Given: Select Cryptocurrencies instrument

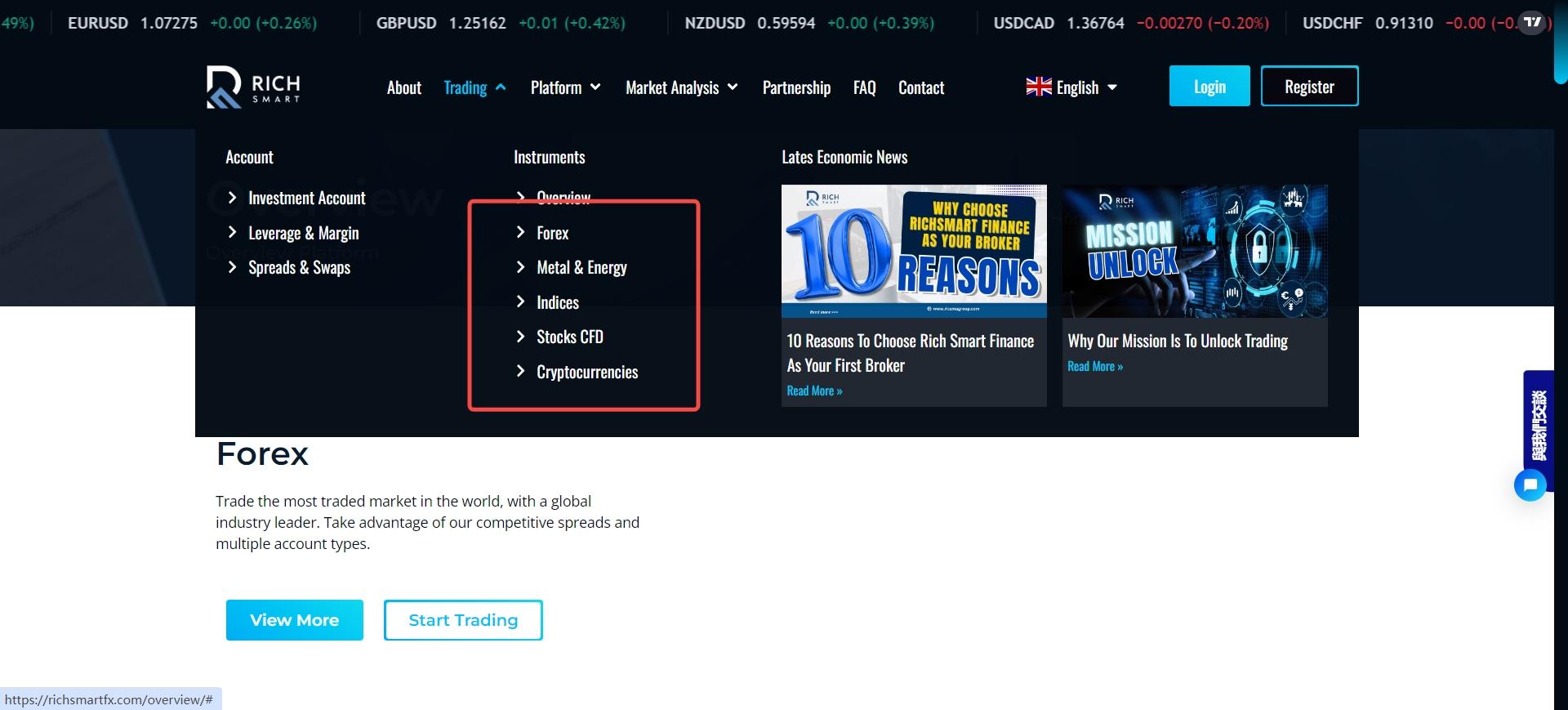Looking at the screenshot, I should 577,372.
